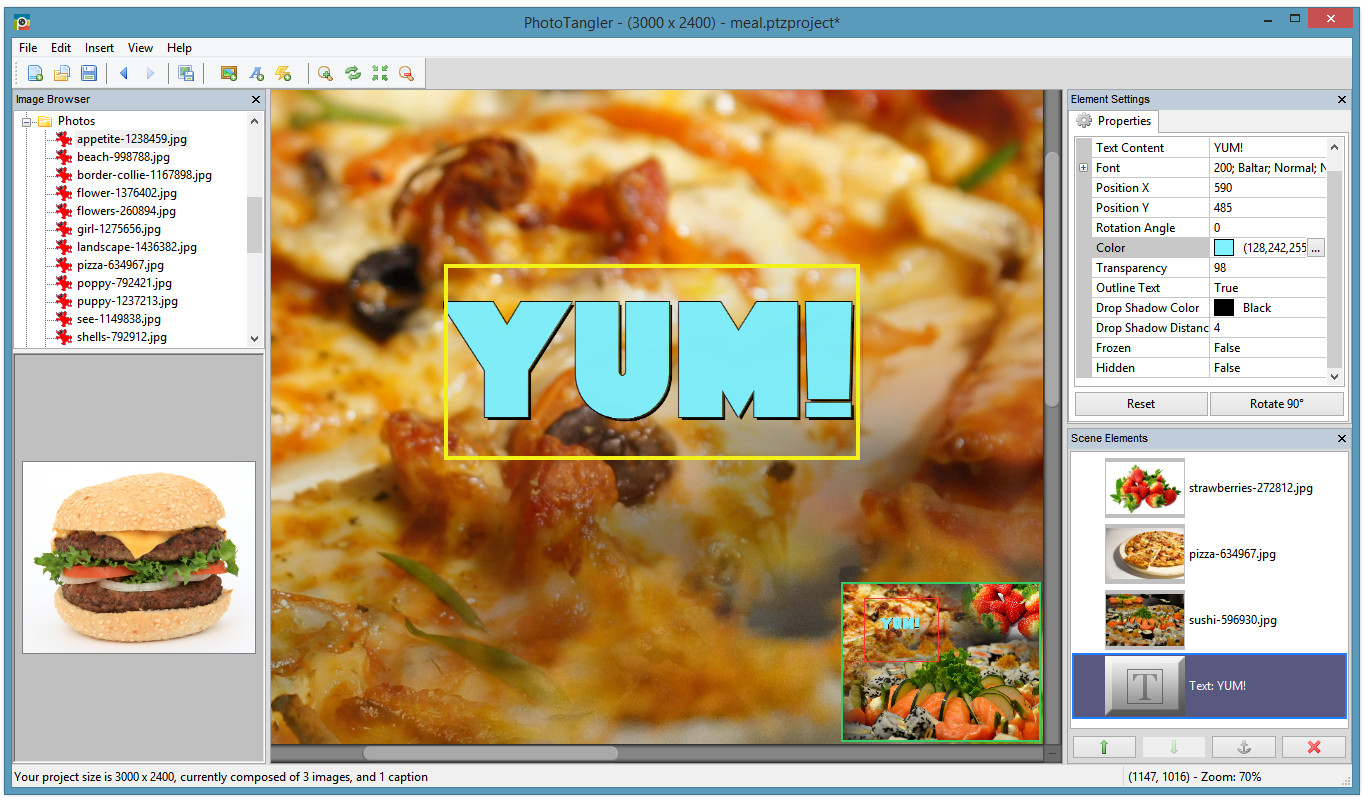Toggle the Outline Text property to False
The width and height of the screenshot is (1368, 803).
click(1269, 287)
